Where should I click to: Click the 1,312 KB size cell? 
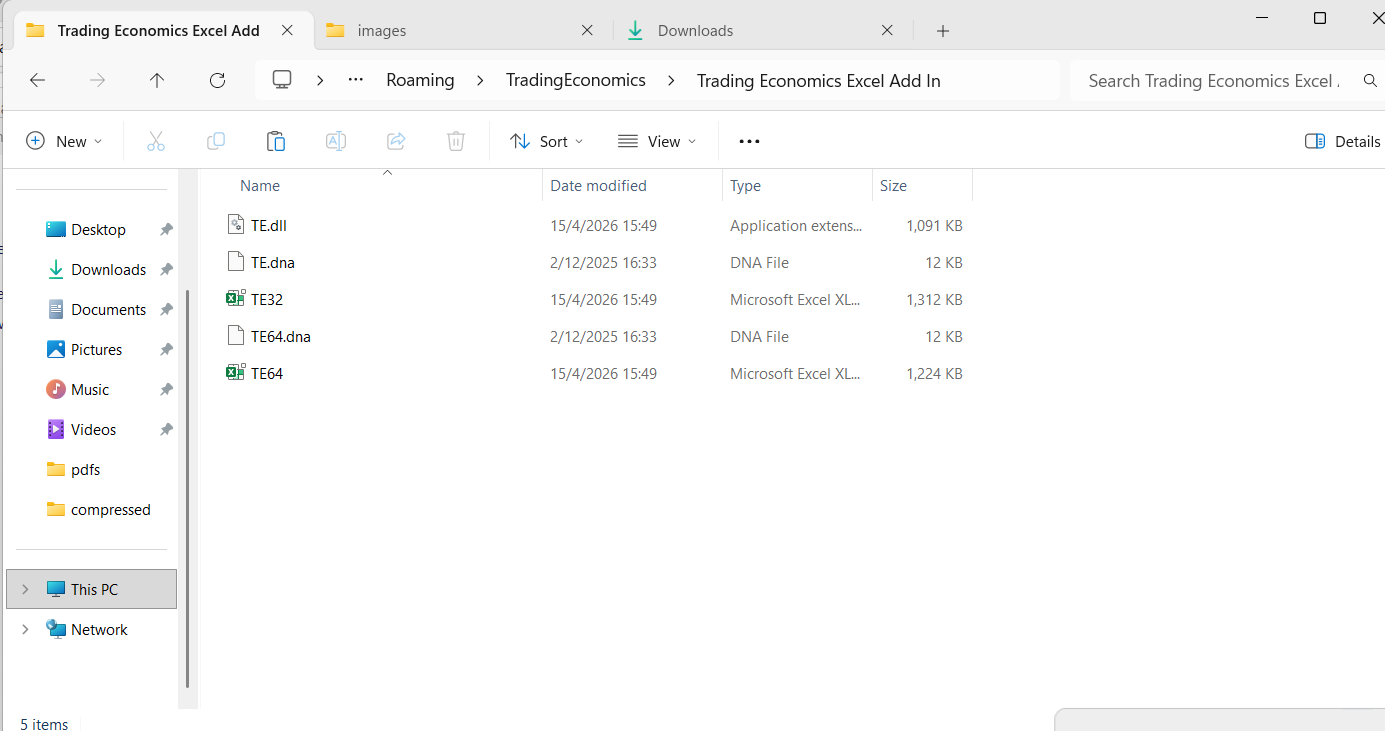[934, 300]
